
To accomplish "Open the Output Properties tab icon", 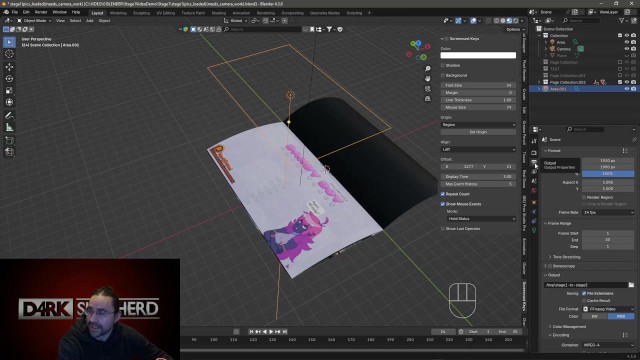I will pyautogui.click(x=534, y=162).
